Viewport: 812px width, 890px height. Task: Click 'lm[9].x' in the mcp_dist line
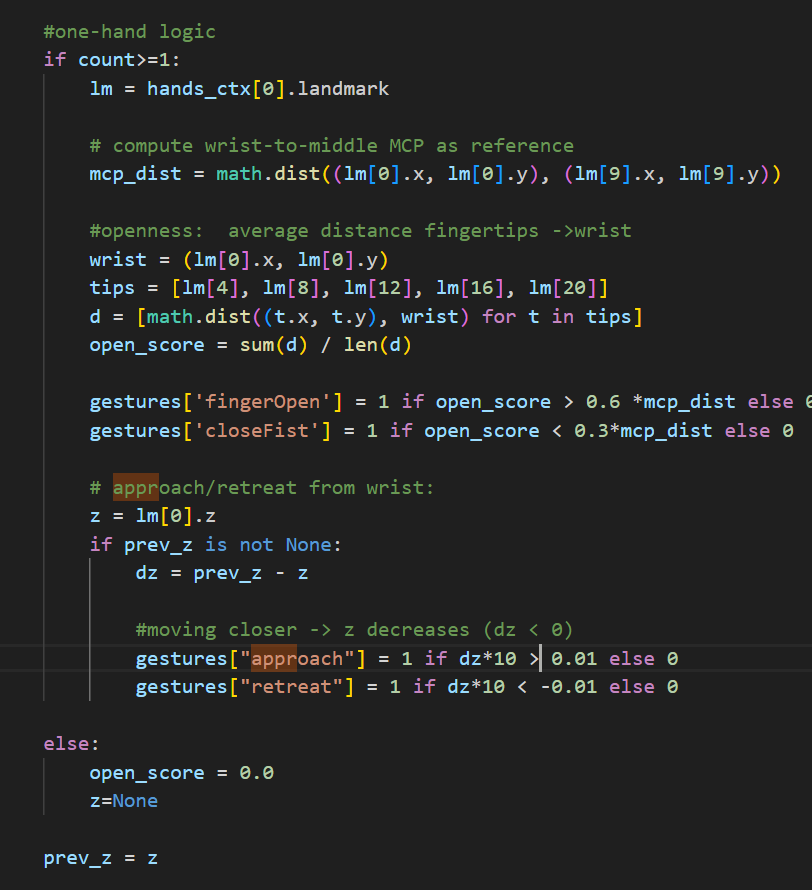click(x=613, y=174)
